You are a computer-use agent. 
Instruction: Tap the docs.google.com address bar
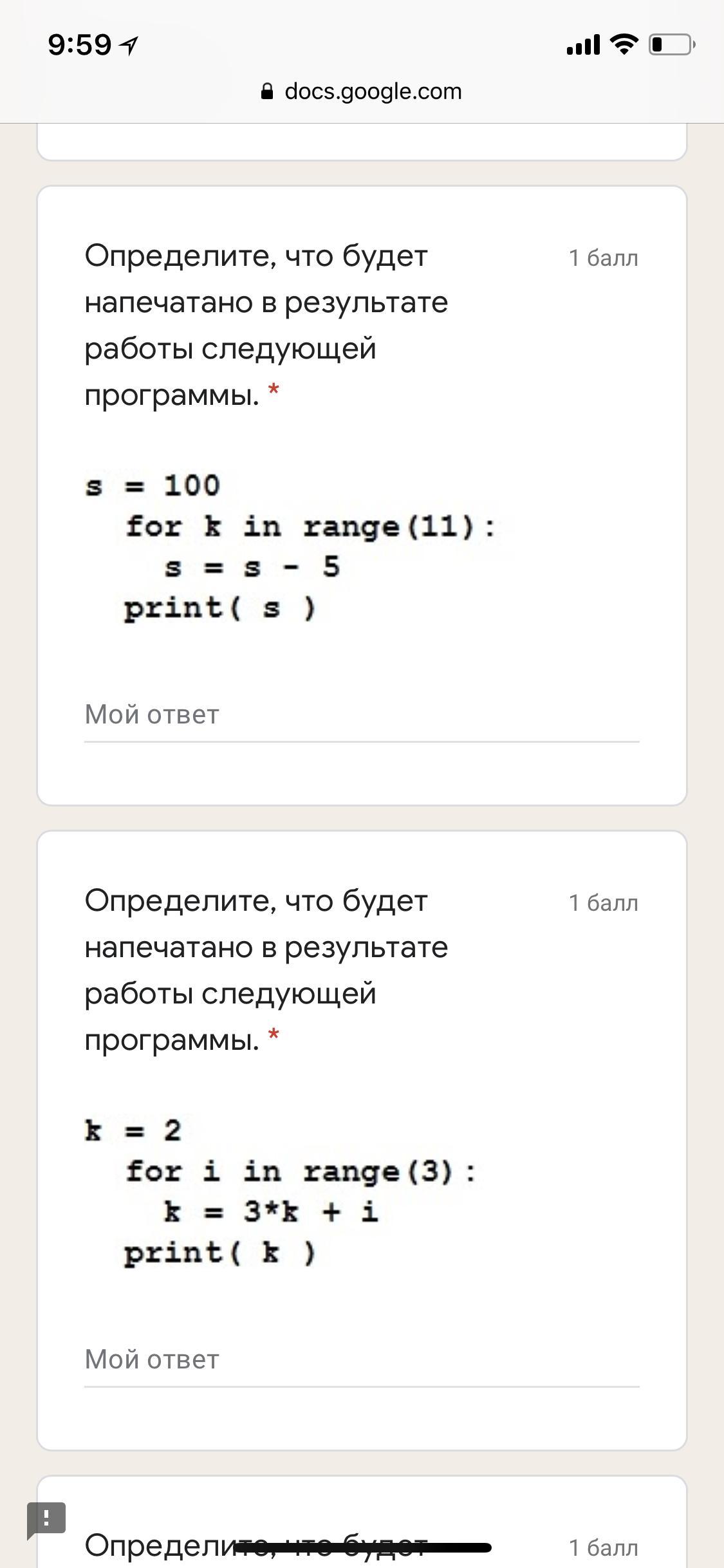(x=362, y=91)
